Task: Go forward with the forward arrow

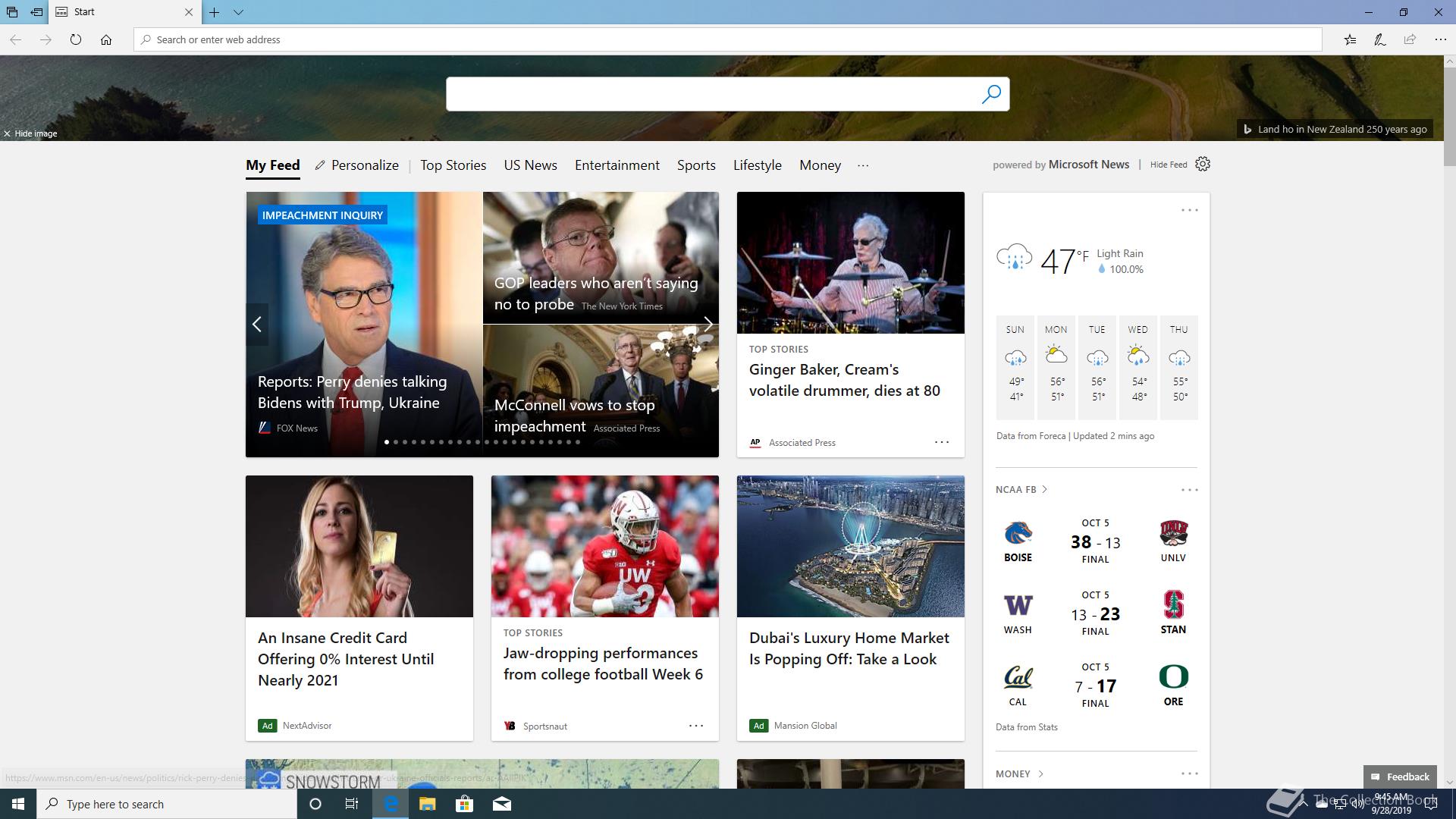Action: [45, 39]
